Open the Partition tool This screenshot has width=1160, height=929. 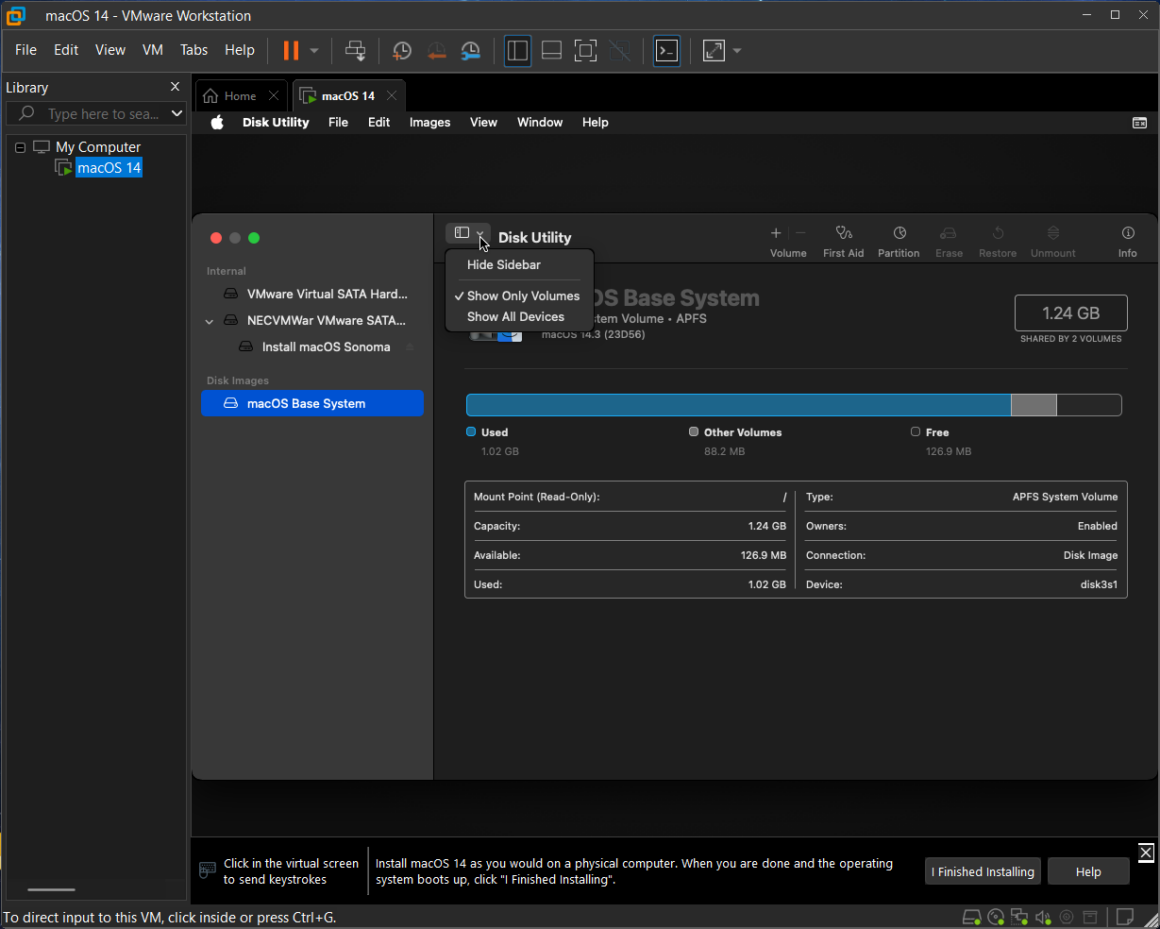click(x=899, y=241)
